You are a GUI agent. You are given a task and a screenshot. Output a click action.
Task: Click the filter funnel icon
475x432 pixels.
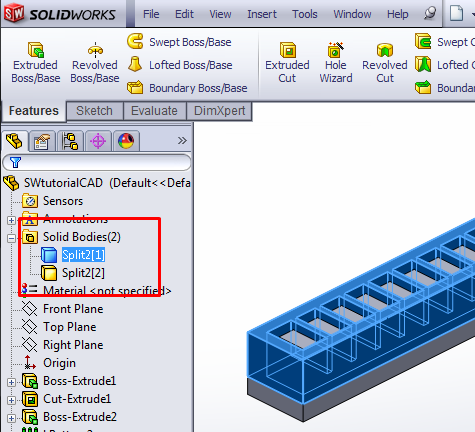point(15,163)
